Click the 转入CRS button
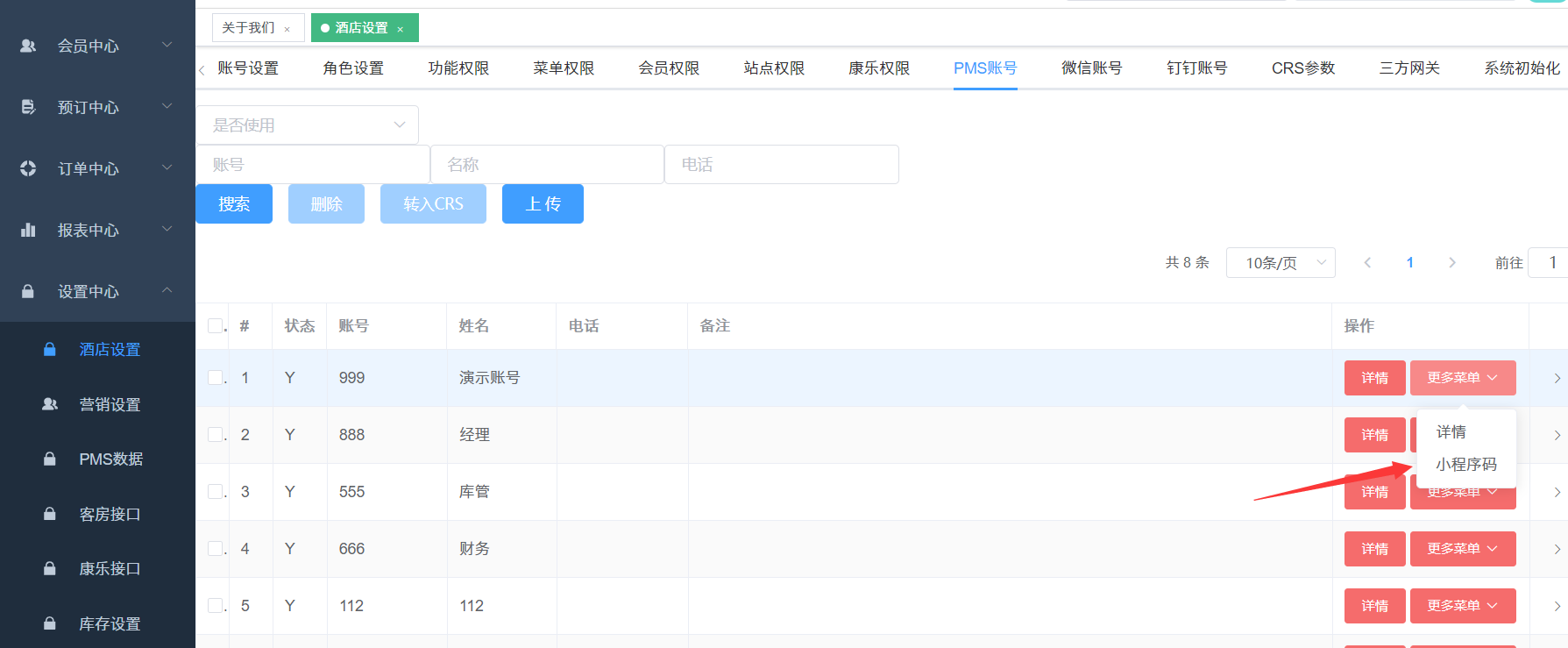The image size is (1568, 648). 433,203
